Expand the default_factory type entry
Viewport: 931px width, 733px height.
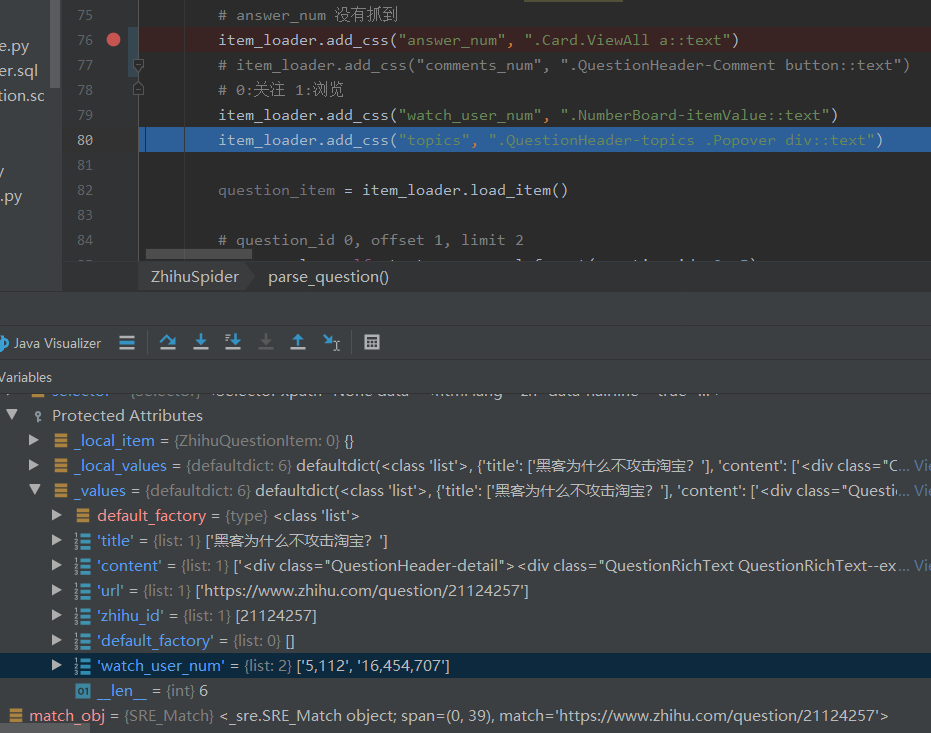(x=56, y=515)
